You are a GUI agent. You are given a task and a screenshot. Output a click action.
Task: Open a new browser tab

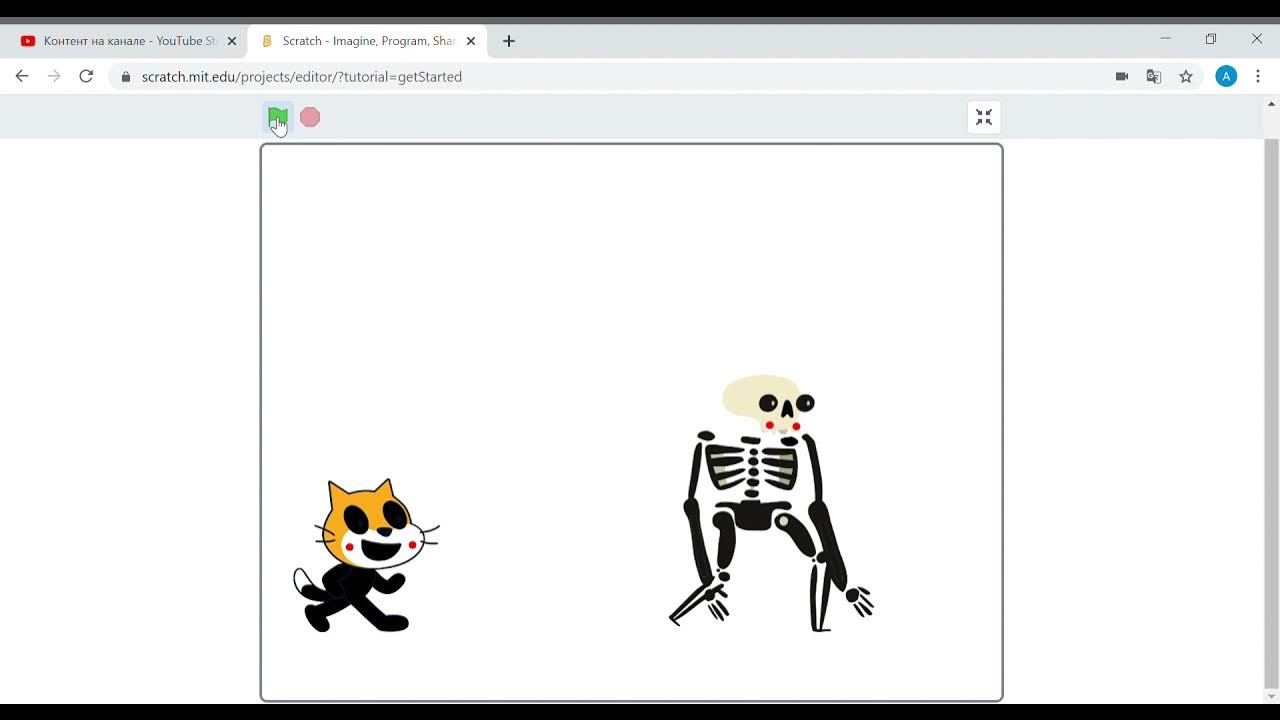[509, 41]
